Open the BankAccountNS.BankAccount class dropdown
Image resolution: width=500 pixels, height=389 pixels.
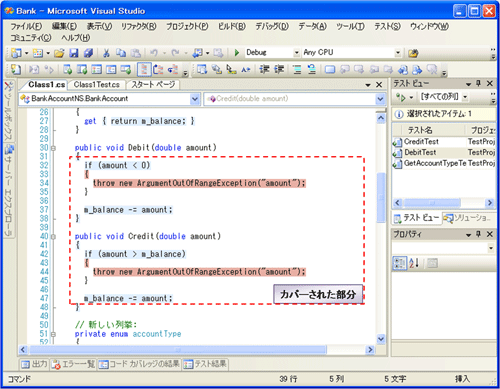[x=195, y=99]
